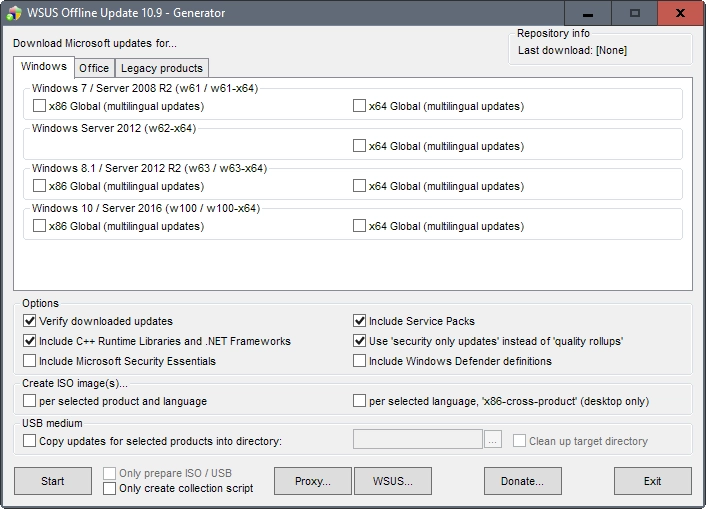The height and width of the screenshot is (509, 706).
Task: Minimize the Generator window
Action: click(x=588, y=13)
